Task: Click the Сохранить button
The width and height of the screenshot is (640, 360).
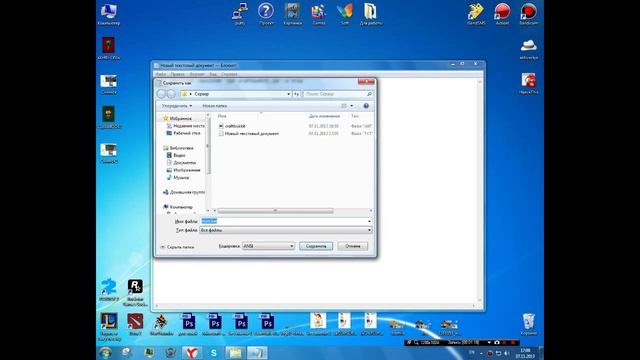Action: [316, 246]
